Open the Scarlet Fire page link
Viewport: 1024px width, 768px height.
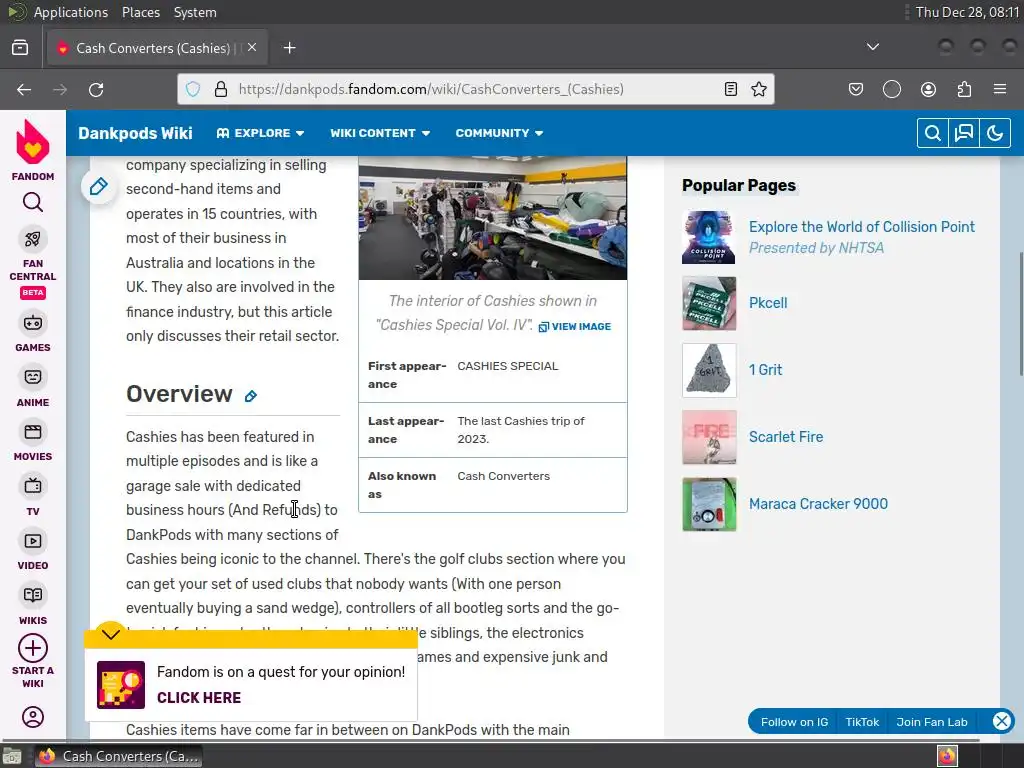(786, 437)
